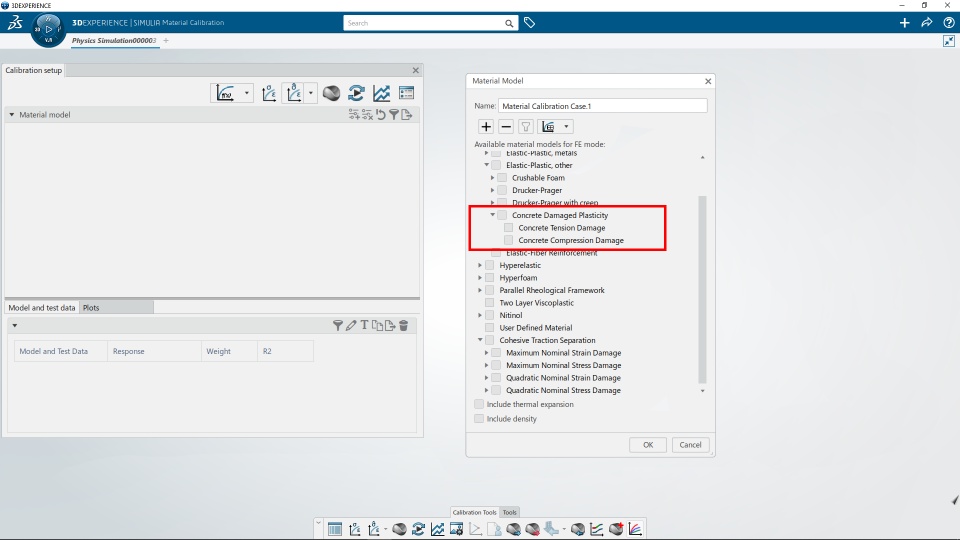This screenshot has width=960, height=540.
Task: Click the undo arrow in the Material model header
Action: (381, 114)
